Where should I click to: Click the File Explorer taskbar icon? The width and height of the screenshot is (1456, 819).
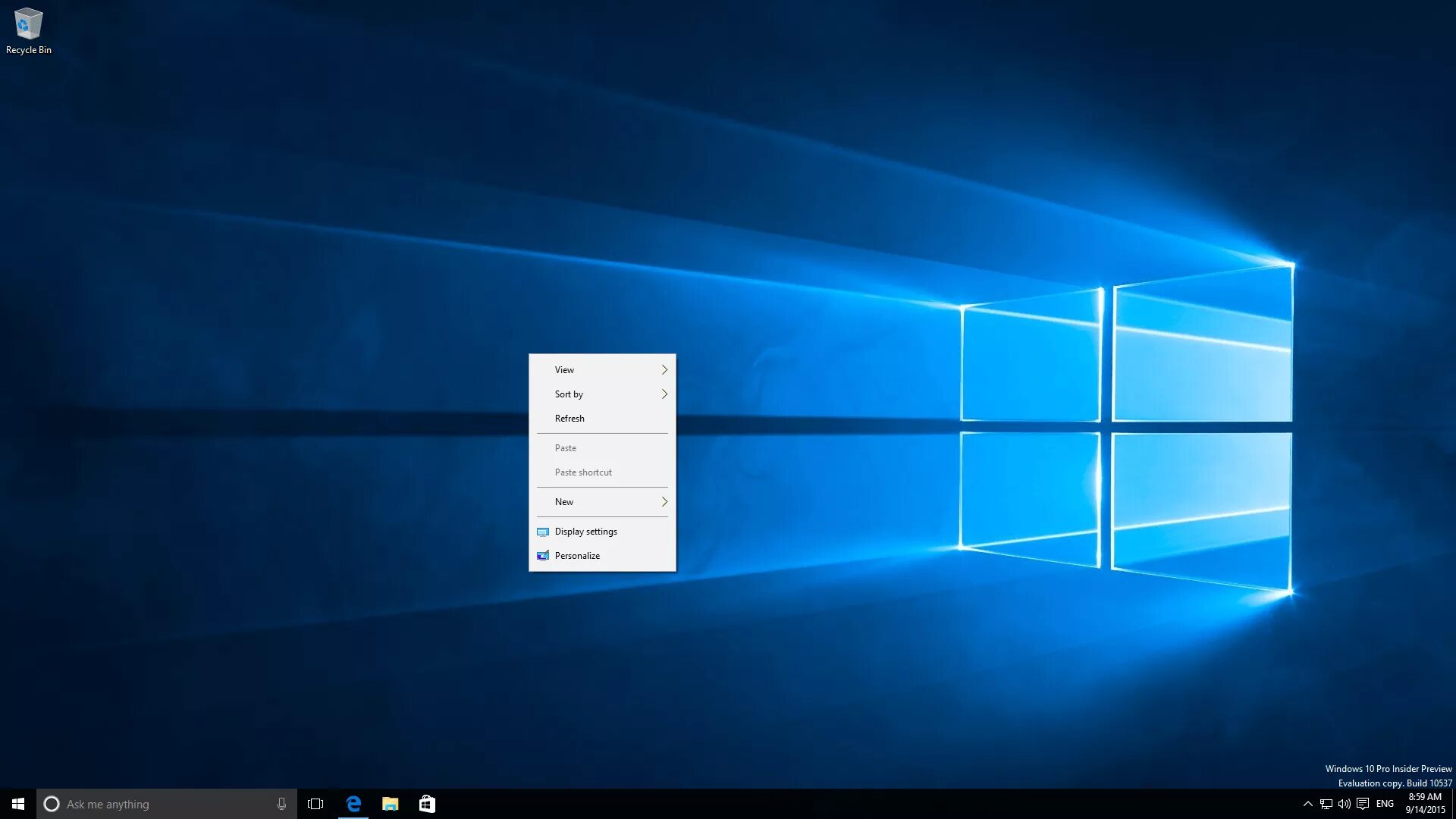pyautogui.click(x=390, y=803)
